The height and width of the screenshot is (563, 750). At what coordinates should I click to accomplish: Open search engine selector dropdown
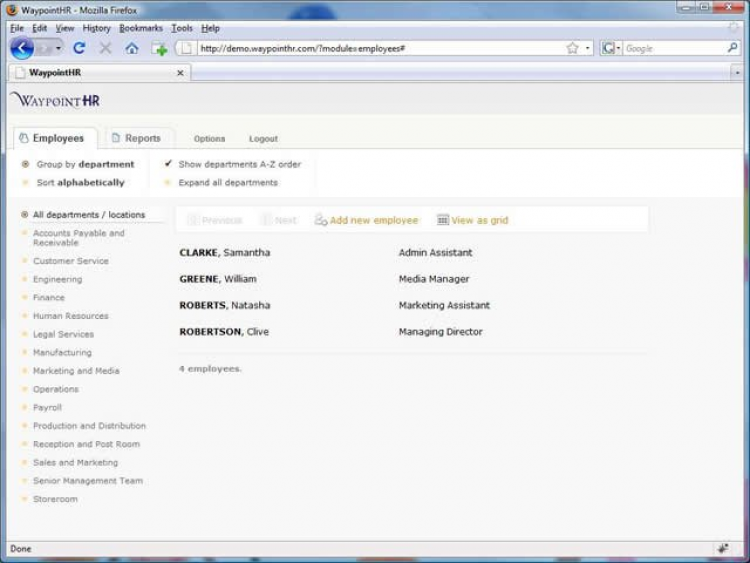point(618,48)
